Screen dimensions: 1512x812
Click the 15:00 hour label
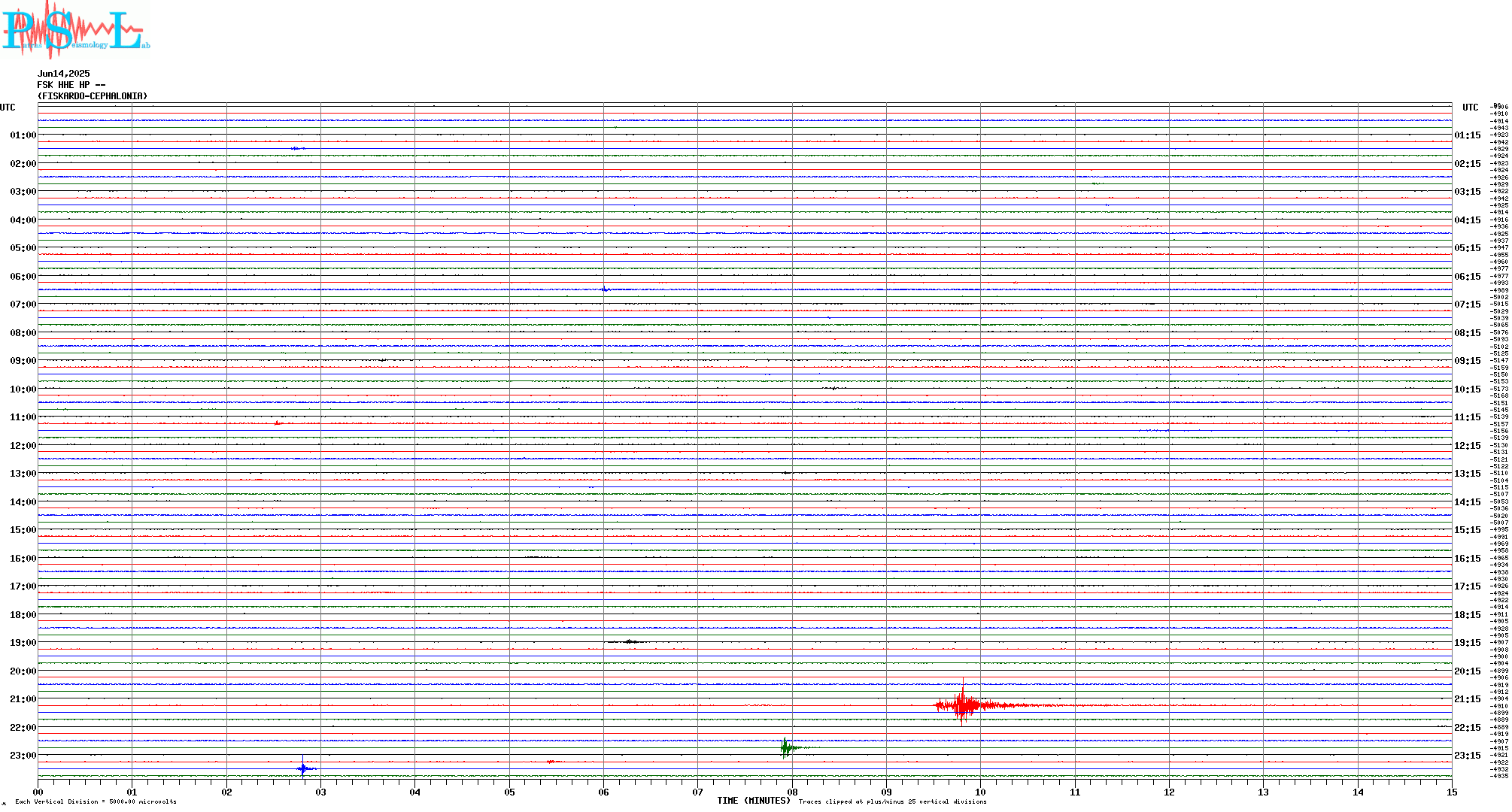(x=23, y=530)
